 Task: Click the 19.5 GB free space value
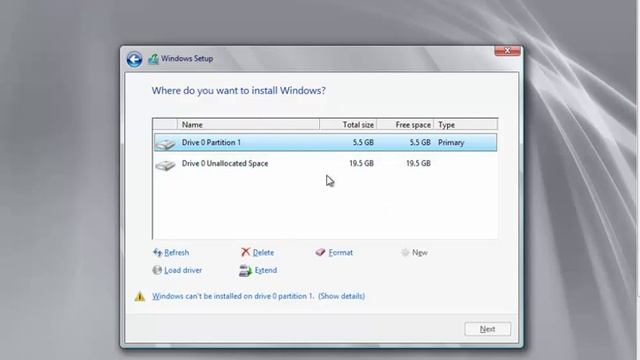click(418, 163)
